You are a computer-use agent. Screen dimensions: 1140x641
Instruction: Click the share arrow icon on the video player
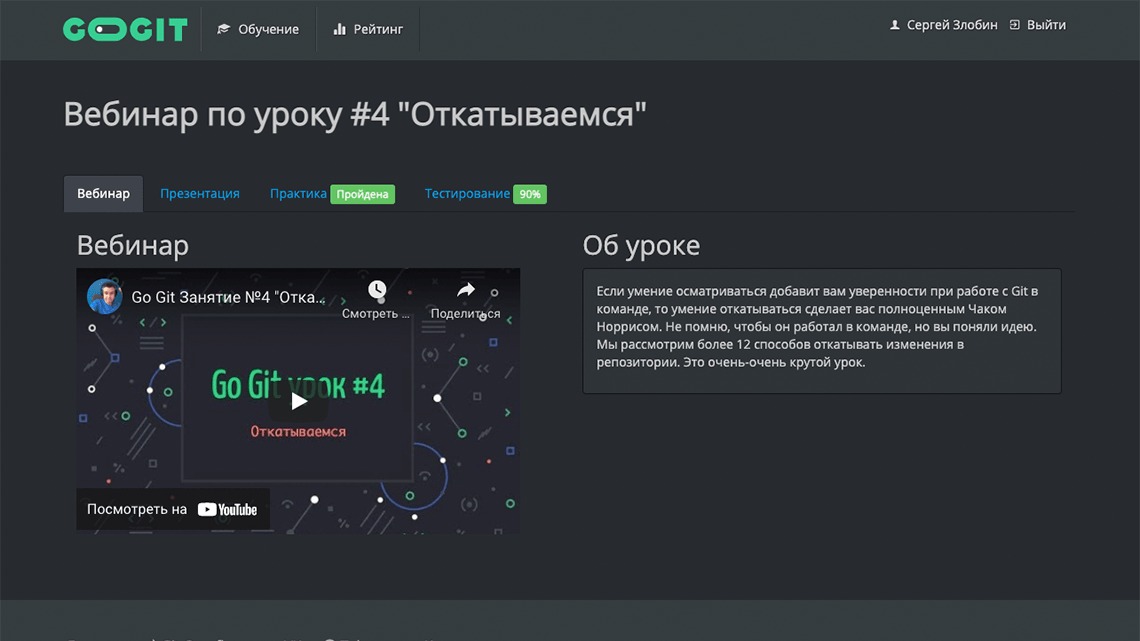click(x=464, y=289)
